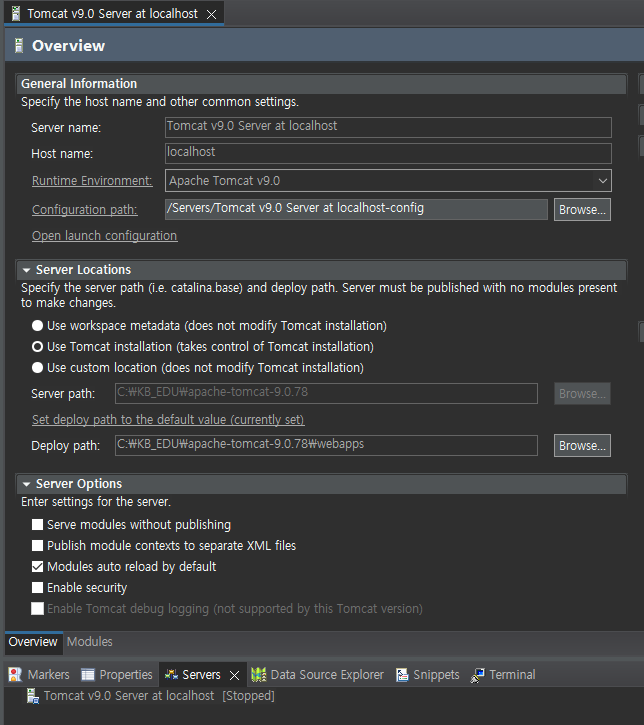Click the Server Locations section title
Screen dimensions: 644x725
click(x=83, y=270)
